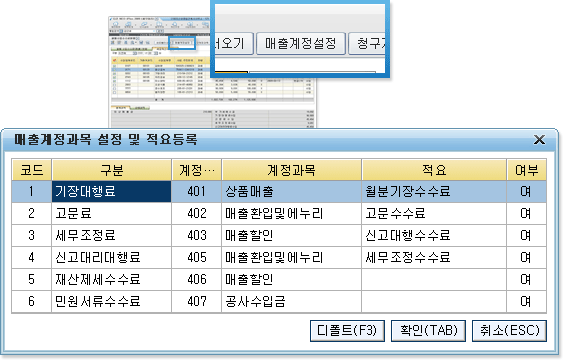This screenshot has width=569, height=364.
Task: Click the 구분 column header
Action: pyautogui.click(x=111, y=170)
